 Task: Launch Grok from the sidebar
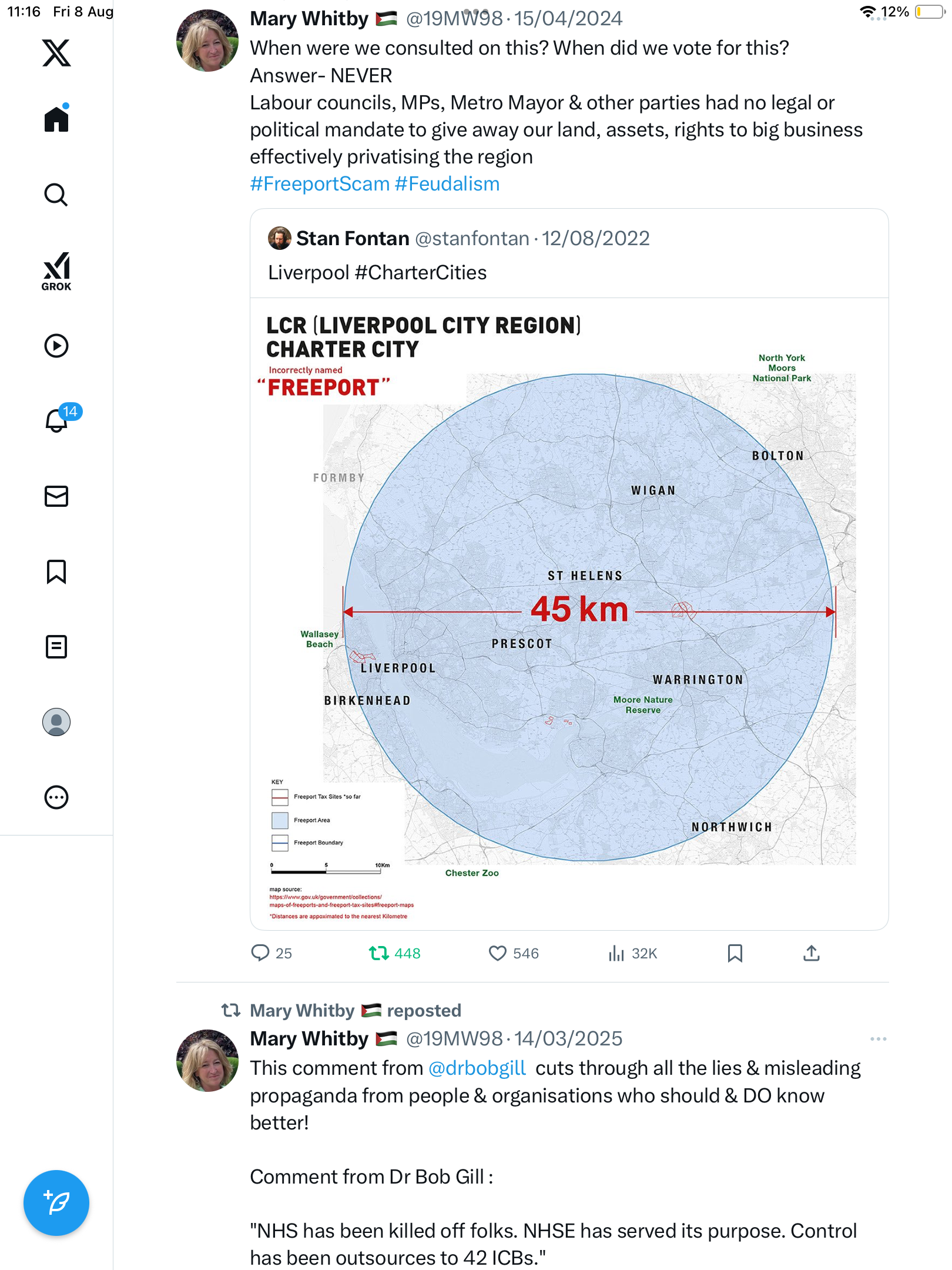56,272
